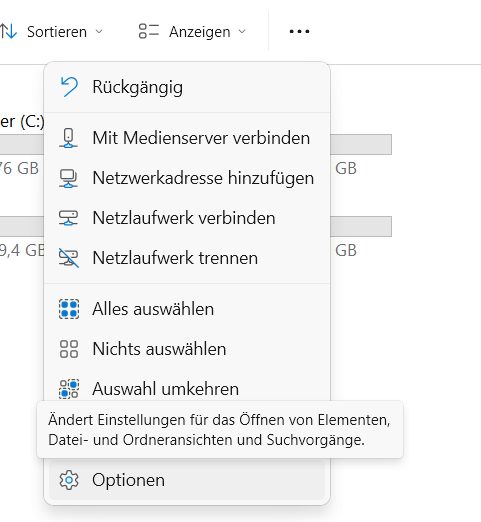This screenshot has width=481, height=522.
Task: Choose Auswahl umkehren menu entry
Action: click(187, 389)
